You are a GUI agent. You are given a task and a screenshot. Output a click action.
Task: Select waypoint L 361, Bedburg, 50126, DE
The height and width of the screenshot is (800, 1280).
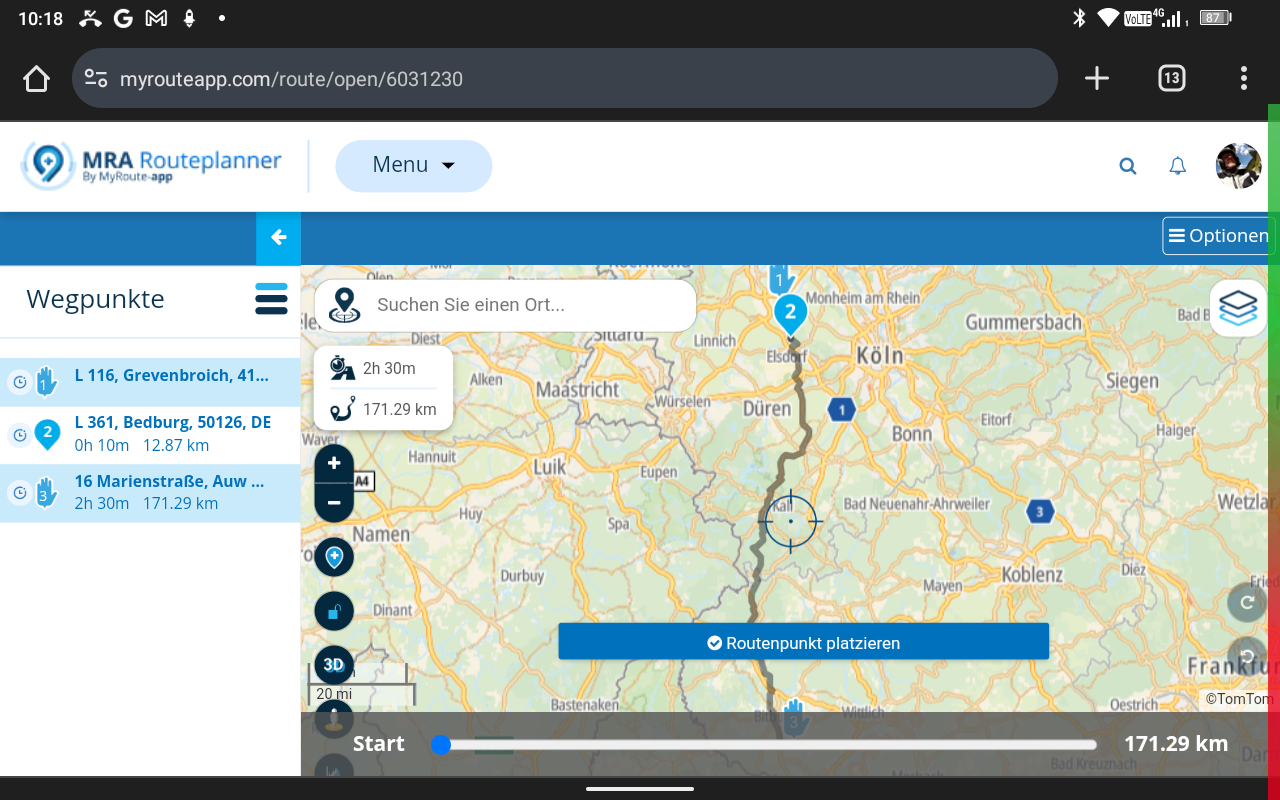[150, 435]
